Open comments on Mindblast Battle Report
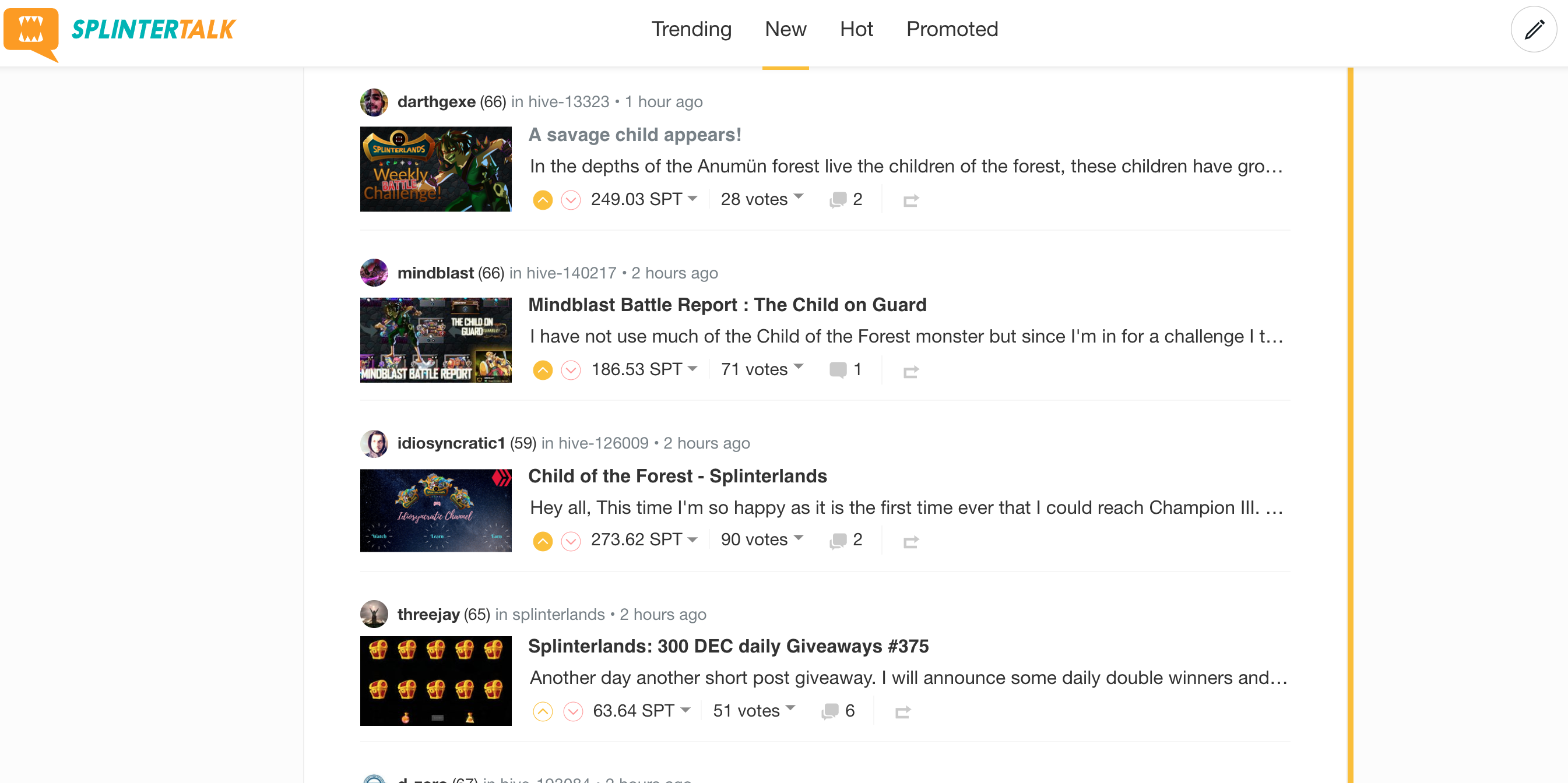 point(845,370)
